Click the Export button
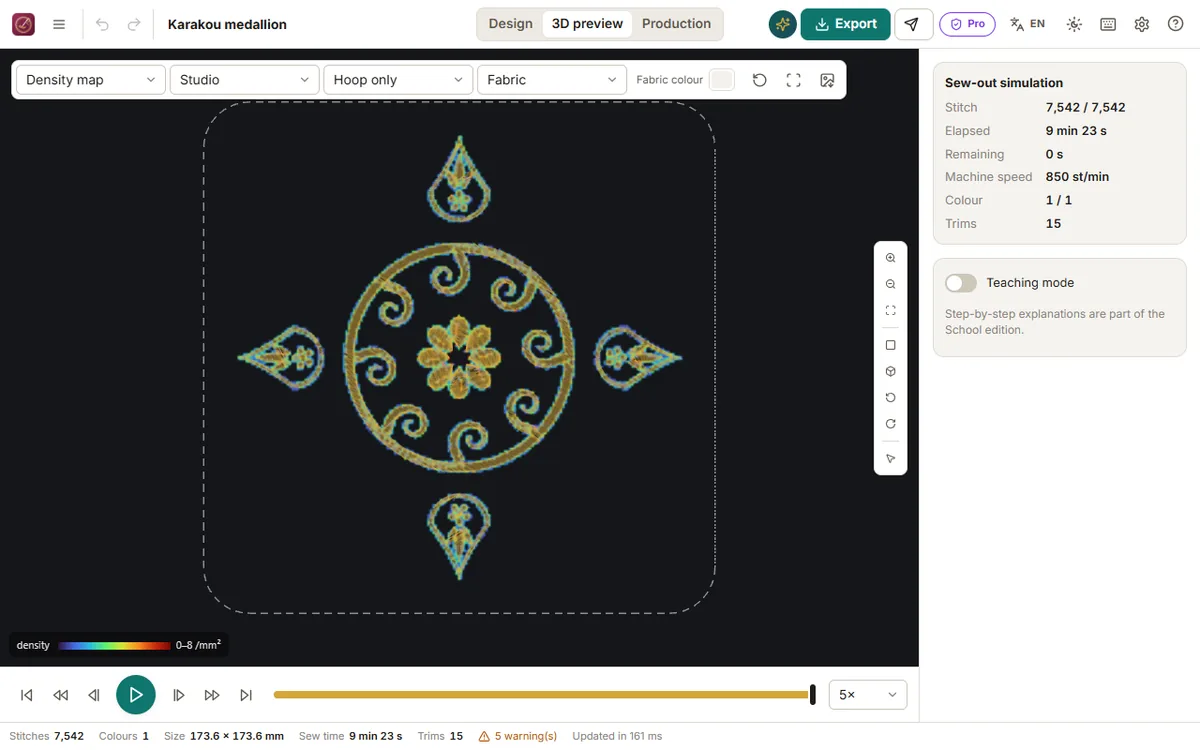Viewport: 1200px width, 750px height. [x=846, y=24]
